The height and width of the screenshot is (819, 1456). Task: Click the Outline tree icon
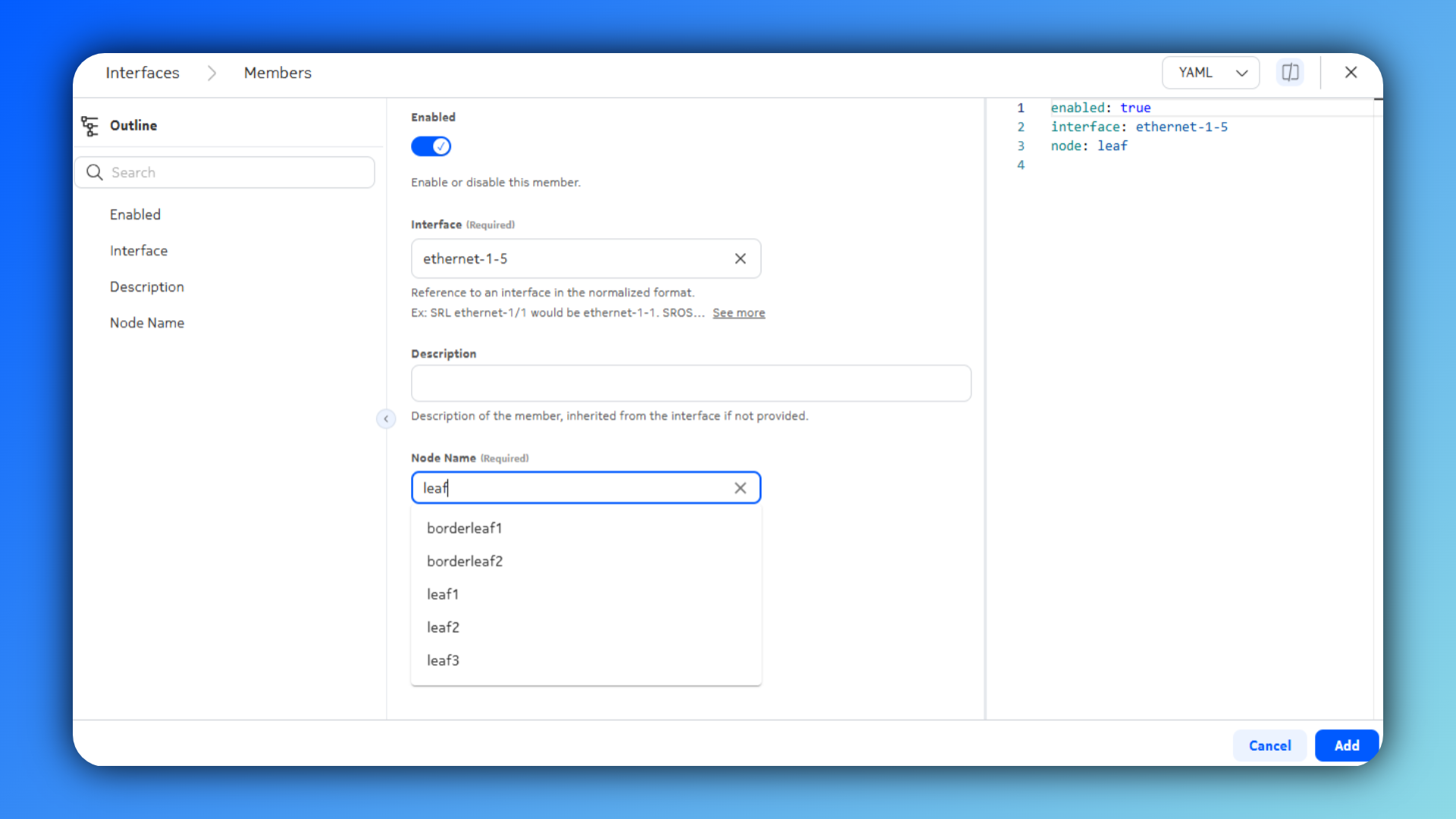click(89, 126)
